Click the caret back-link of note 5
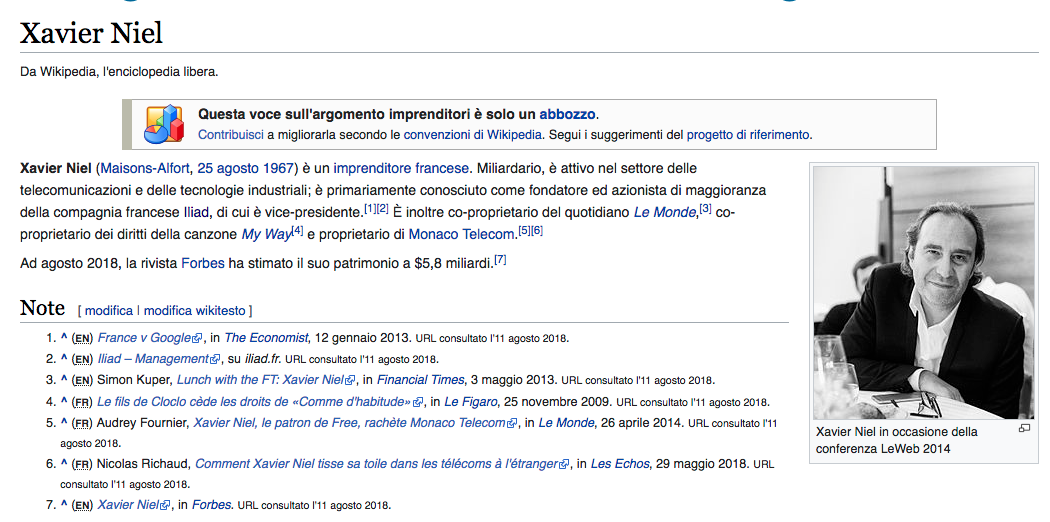Image resolution: width=1050 pixels, height=522 pixels. pos(64,423)
